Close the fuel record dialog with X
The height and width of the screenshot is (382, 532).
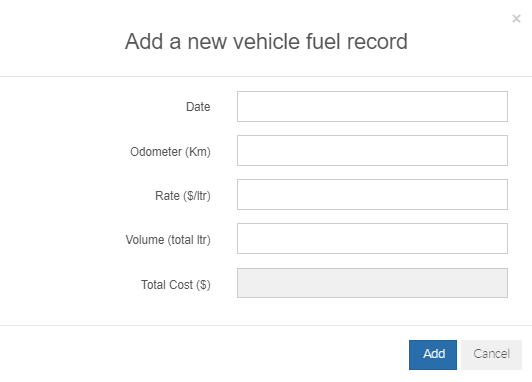click(516, 18)
